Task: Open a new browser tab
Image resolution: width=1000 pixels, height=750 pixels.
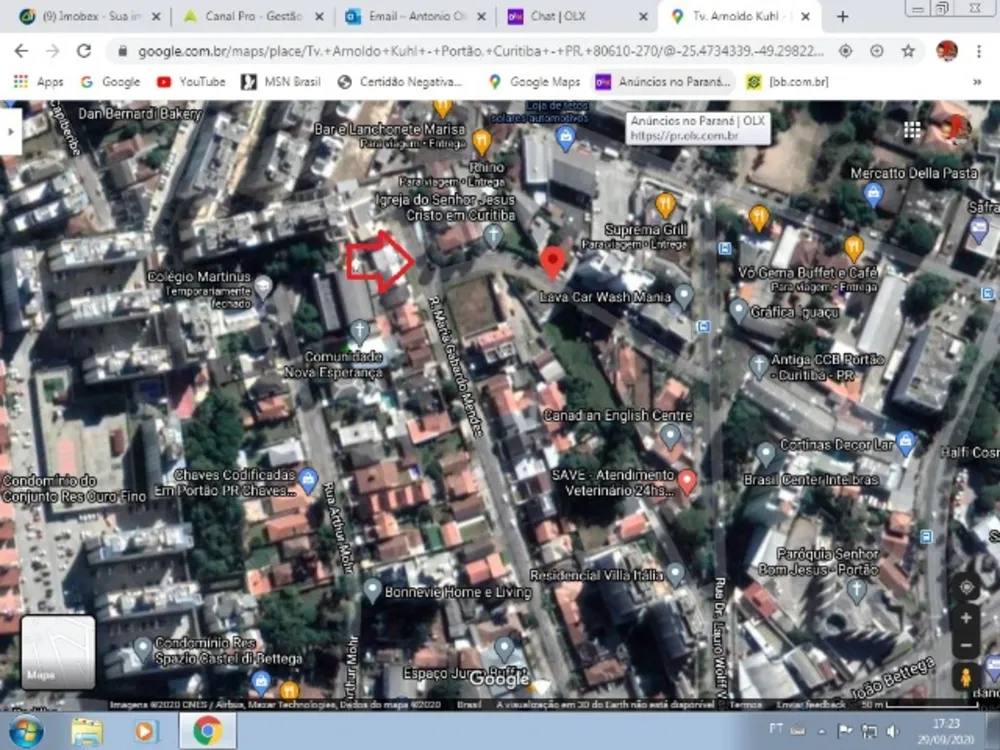Action: [842, 17]
